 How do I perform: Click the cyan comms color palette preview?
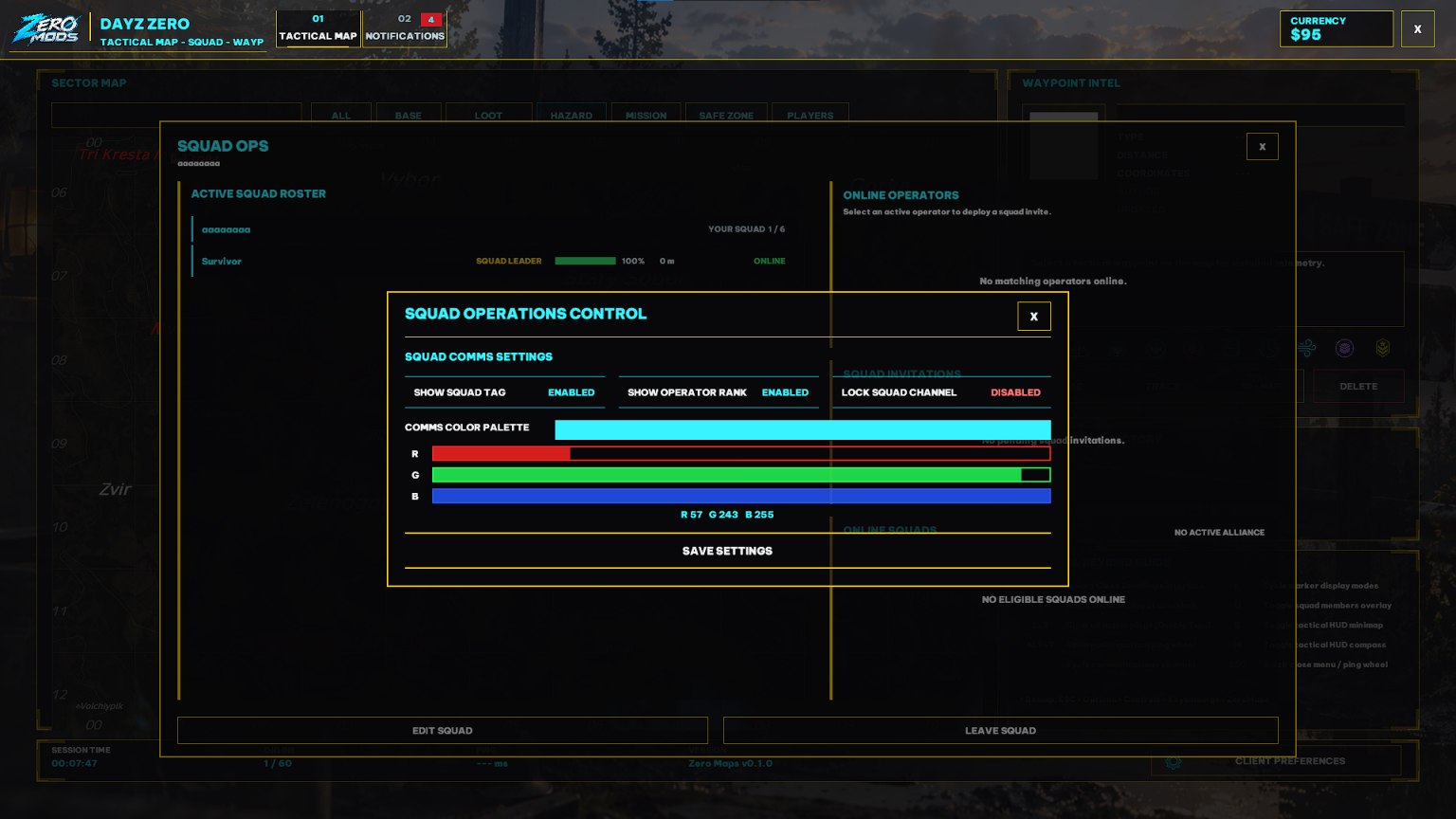tap(803, 429)
